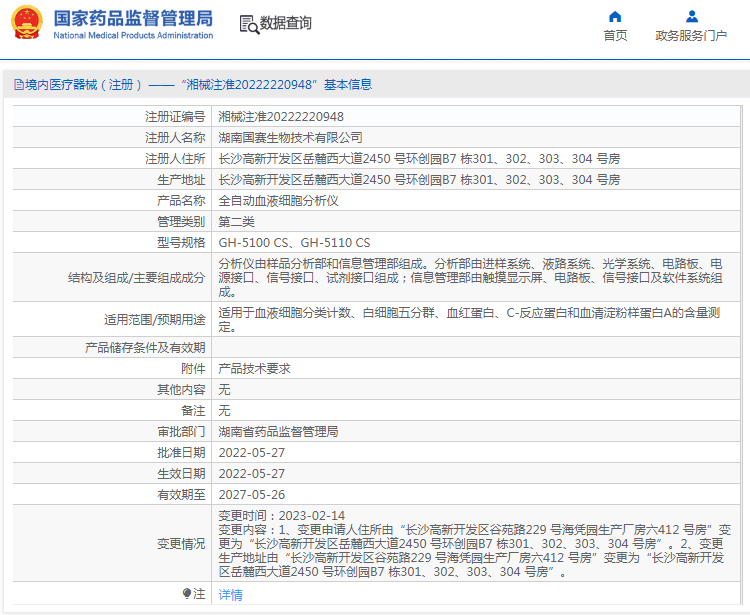
Task: Click the 产品储存条件及有效期 label
Action: (145, 348)
